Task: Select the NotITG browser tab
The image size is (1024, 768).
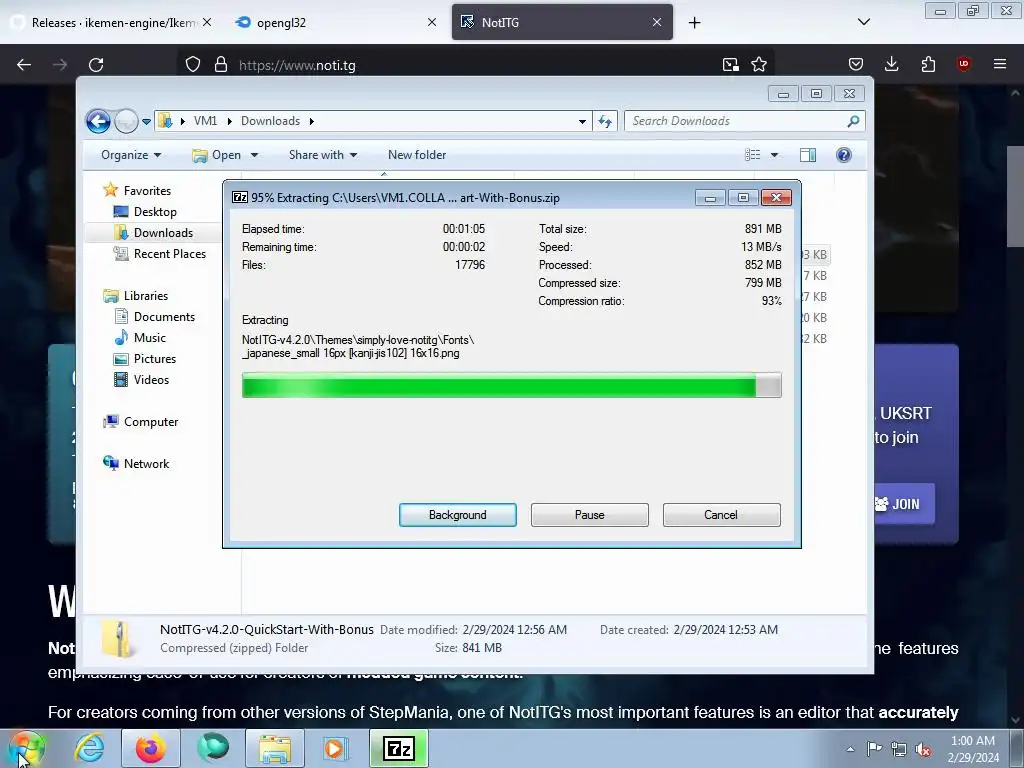Action: (562, 22)
